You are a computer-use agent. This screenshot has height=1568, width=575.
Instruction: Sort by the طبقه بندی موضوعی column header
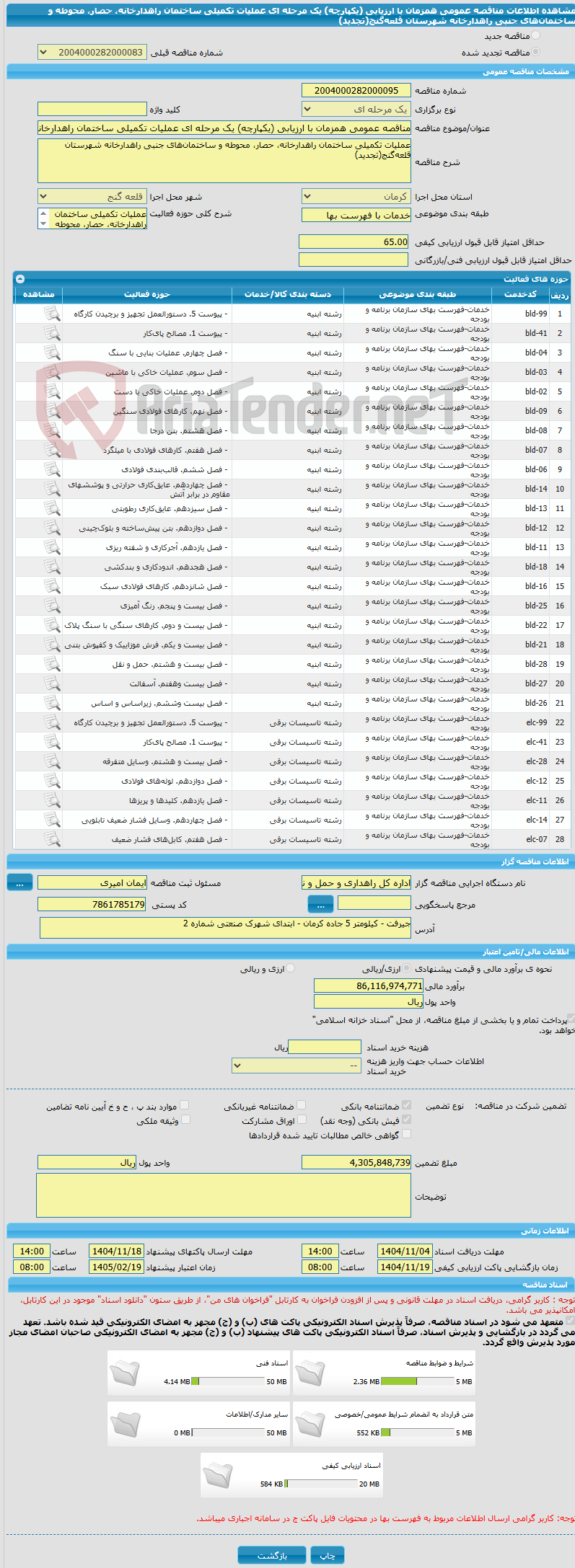418,294
